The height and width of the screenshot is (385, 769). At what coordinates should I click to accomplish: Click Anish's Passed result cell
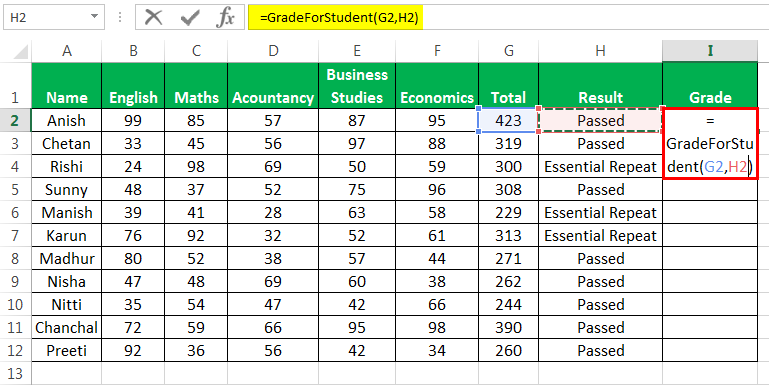[600, 120]
